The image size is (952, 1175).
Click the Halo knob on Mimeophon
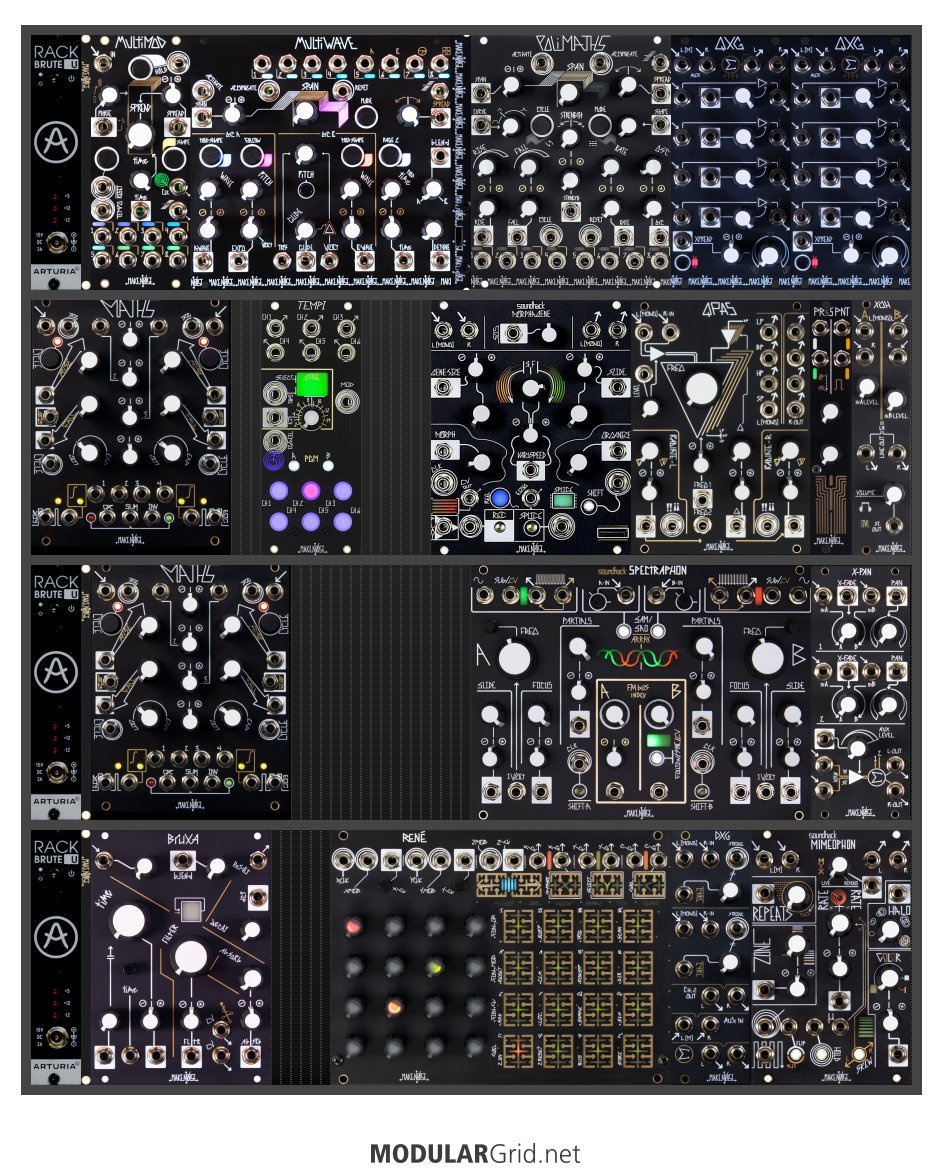(x=889, y=930)
